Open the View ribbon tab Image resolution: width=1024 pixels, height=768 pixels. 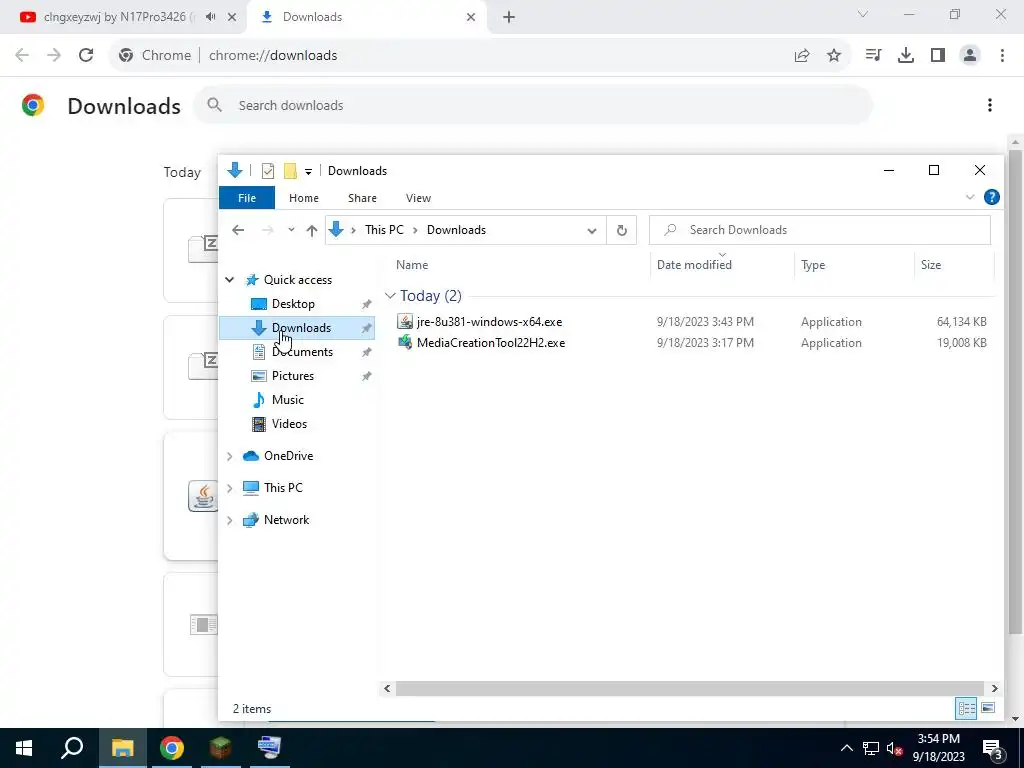[418, 198]
